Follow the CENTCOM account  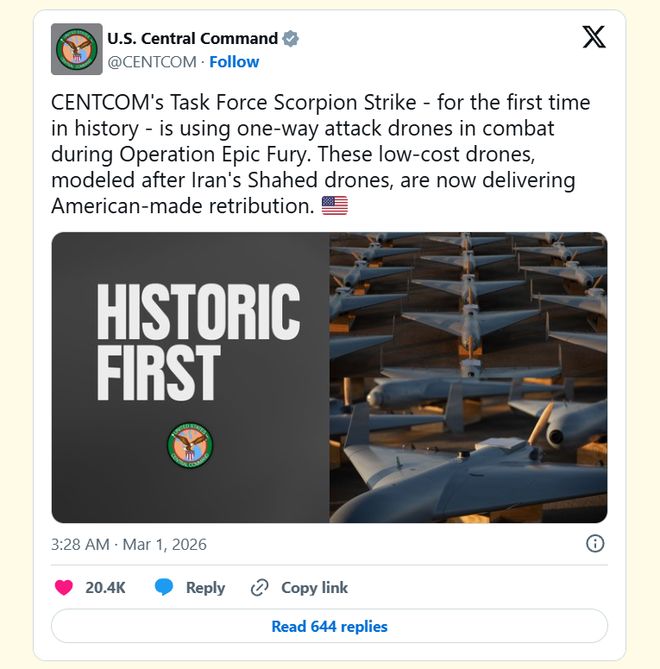[x=234, y=62]
